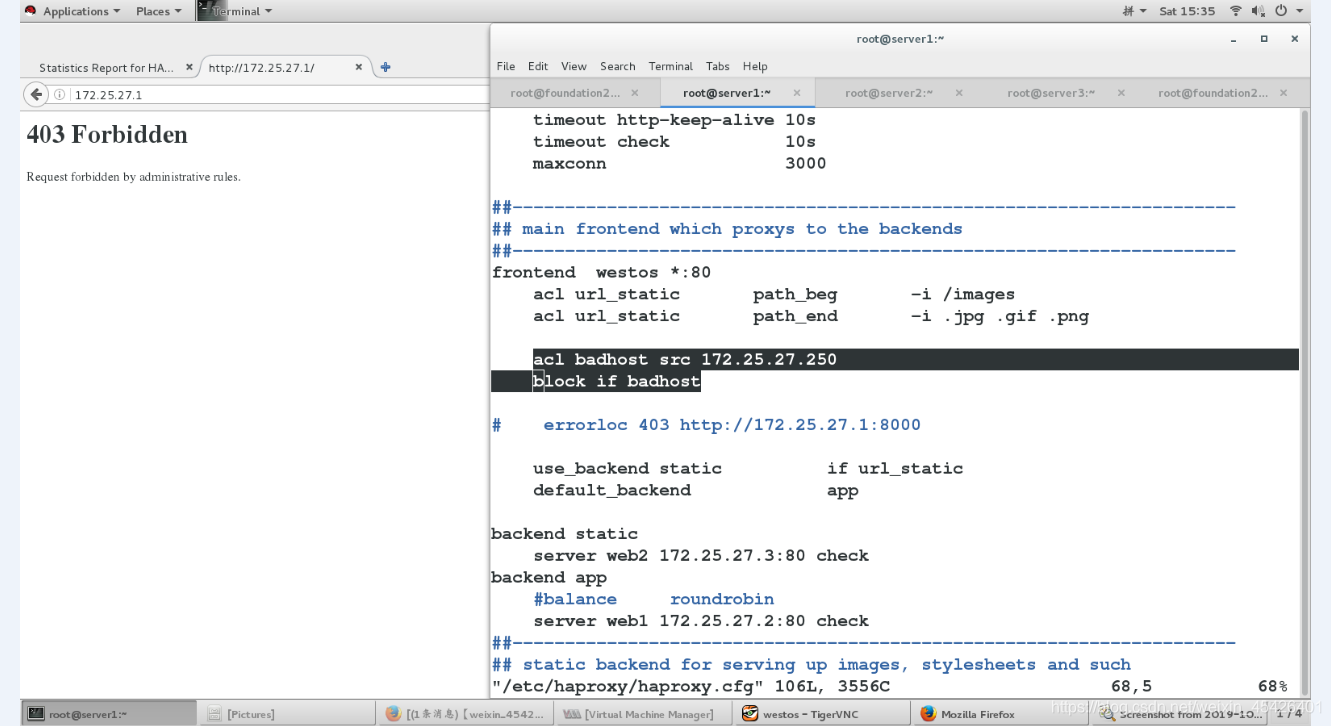Switch to Statistics Report for HA browser tab

click(x=106, y=68)
